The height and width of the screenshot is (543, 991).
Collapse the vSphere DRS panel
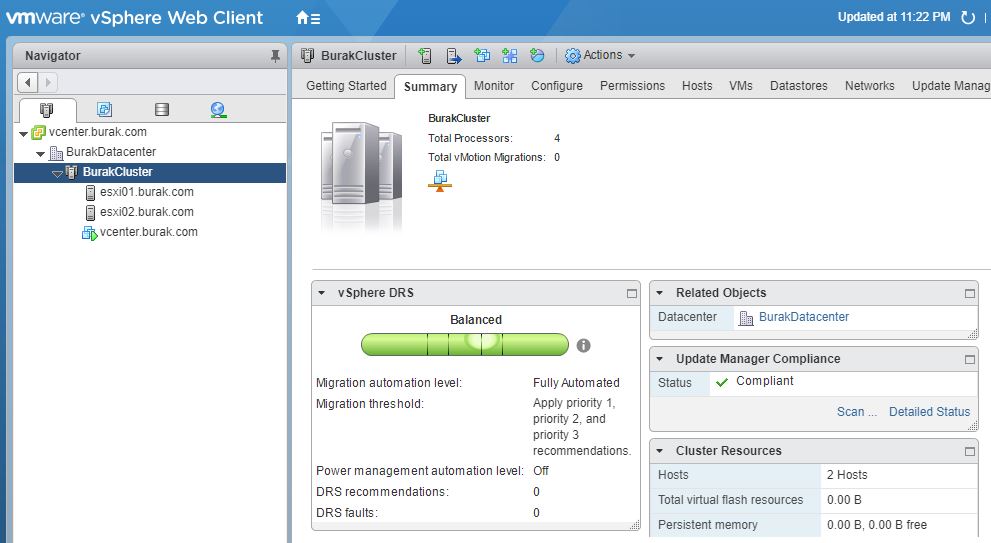coord(322,293)
